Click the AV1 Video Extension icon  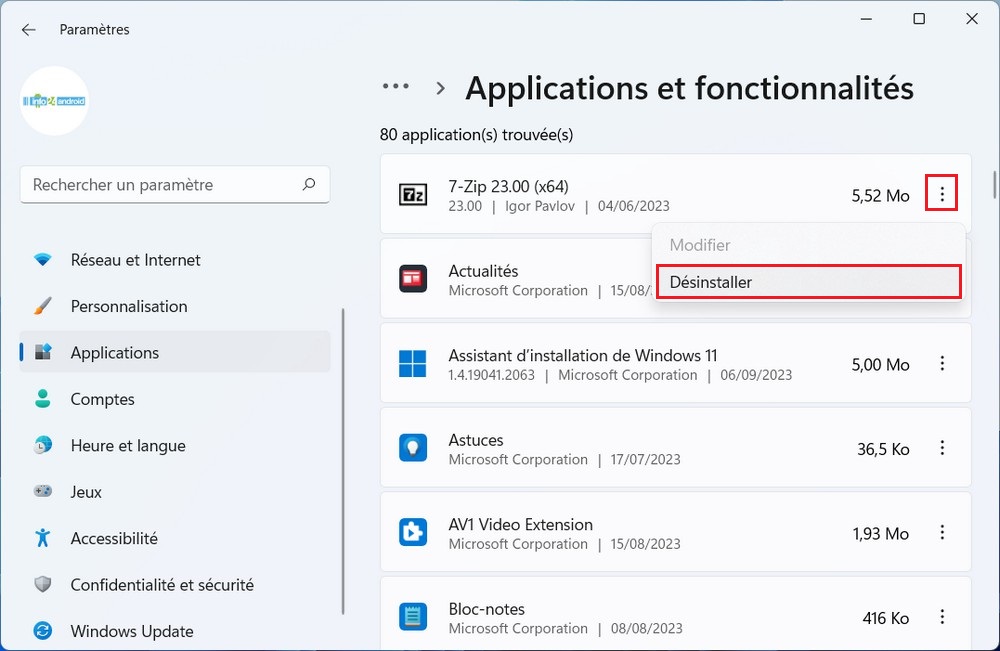[413, 532]
